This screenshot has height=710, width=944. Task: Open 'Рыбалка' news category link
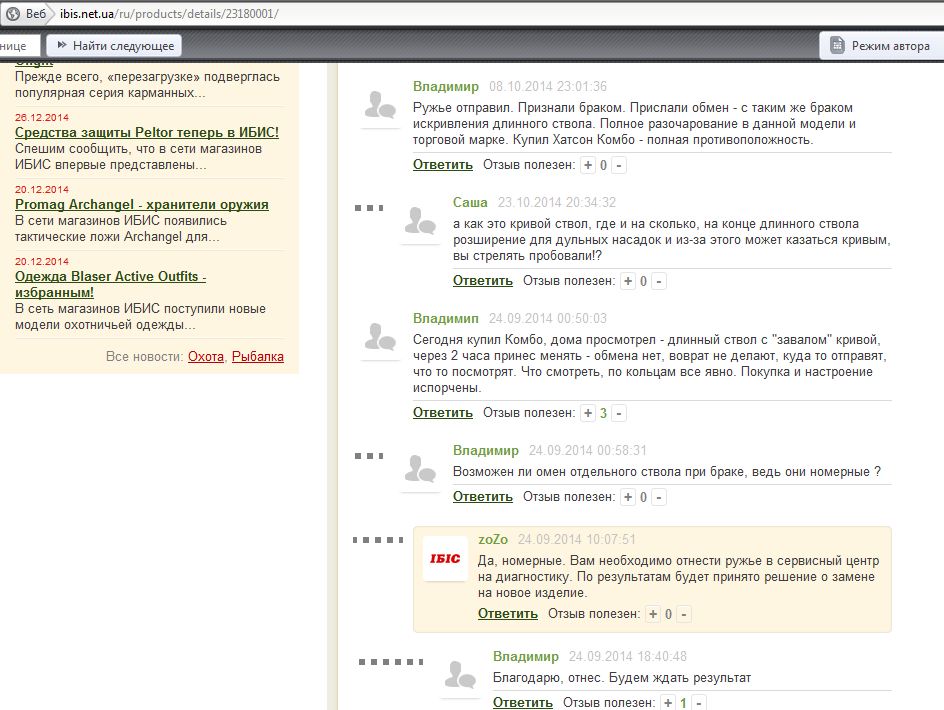click(x=258, y=357)
